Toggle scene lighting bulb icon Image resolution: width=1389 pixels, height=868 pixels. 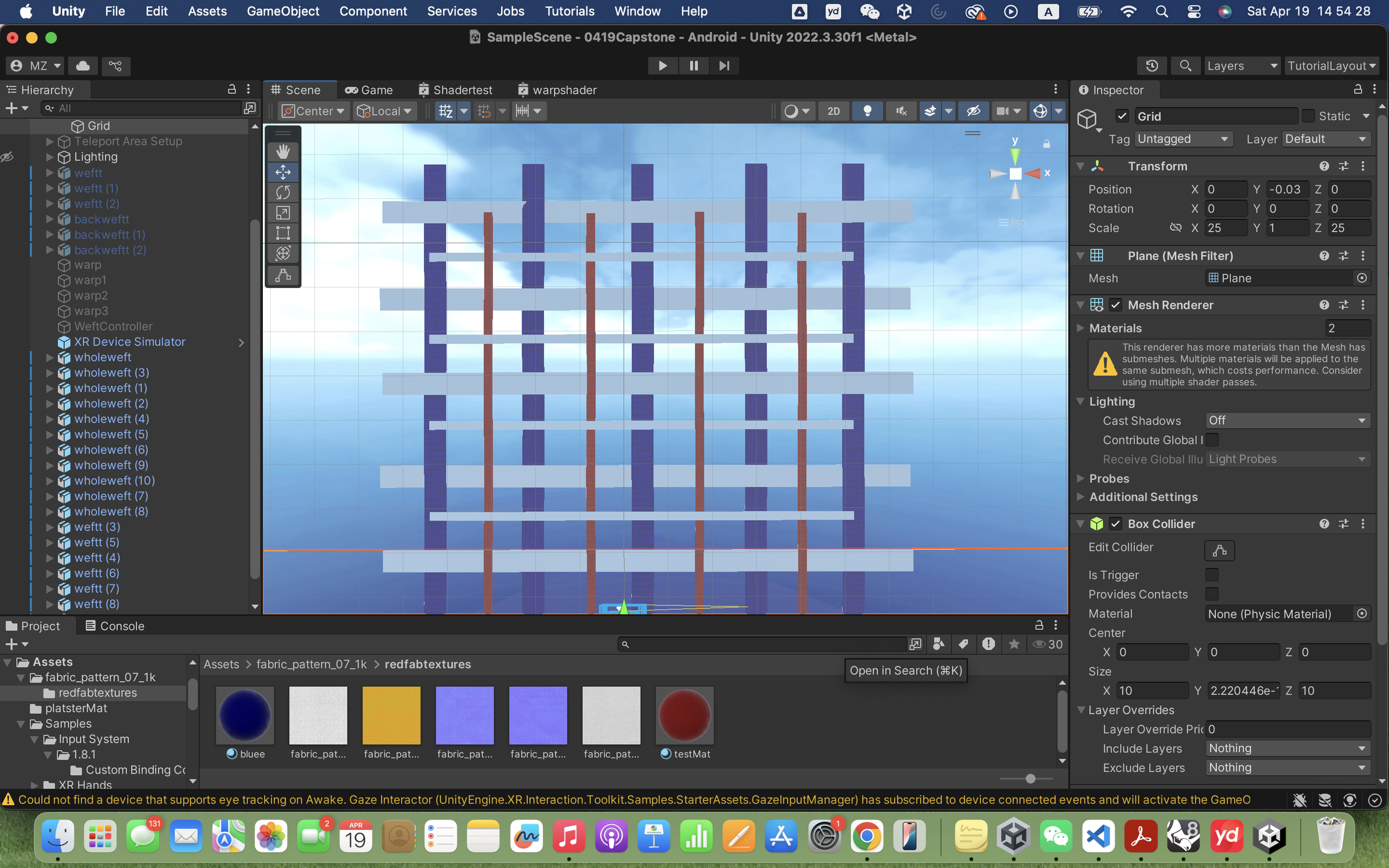867,111
